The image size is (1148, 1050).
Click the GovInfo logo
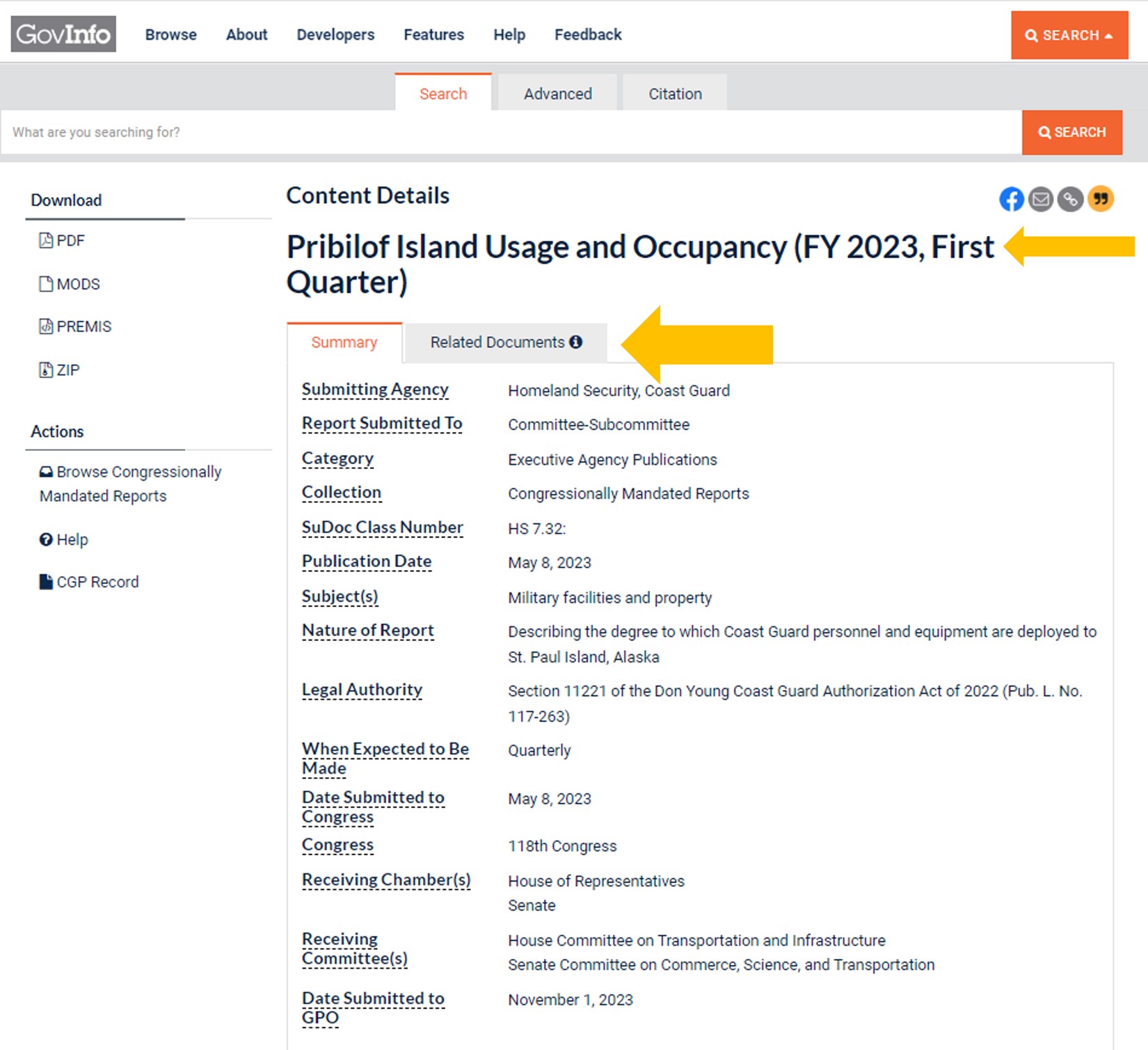click(63, 34)
